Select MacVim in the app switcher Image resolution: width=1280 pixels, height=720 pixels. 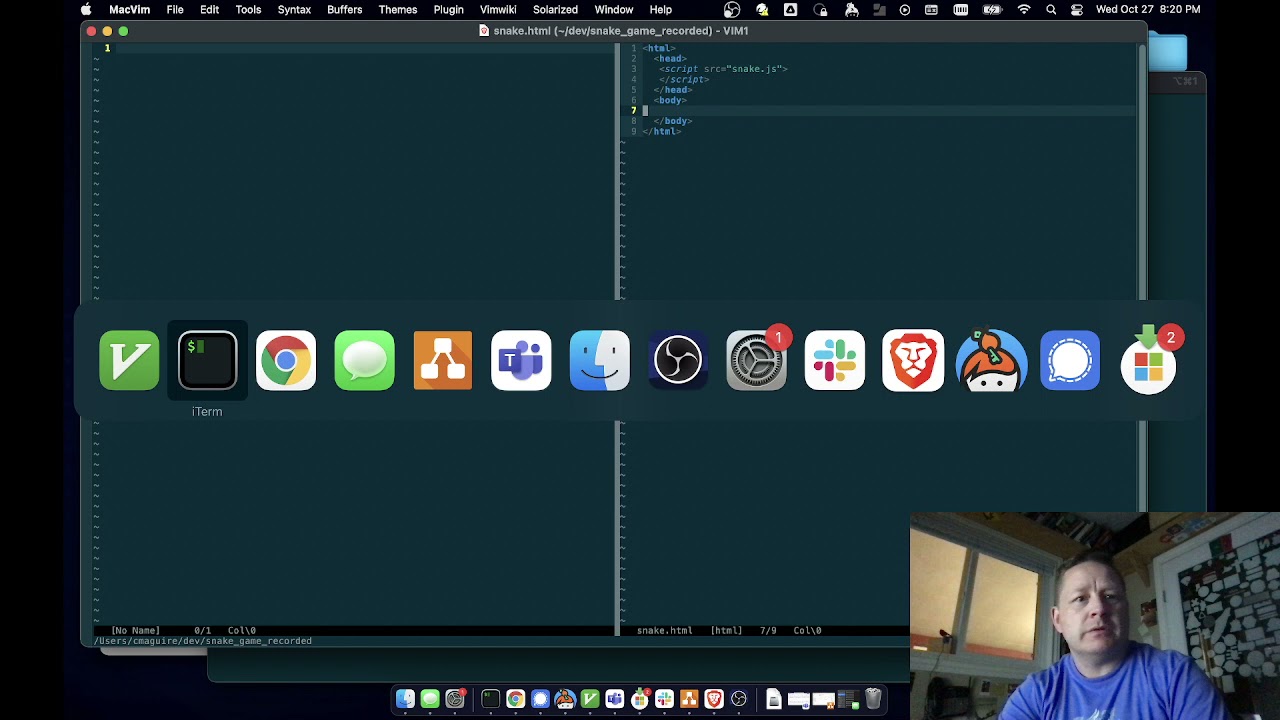[129, 360]
